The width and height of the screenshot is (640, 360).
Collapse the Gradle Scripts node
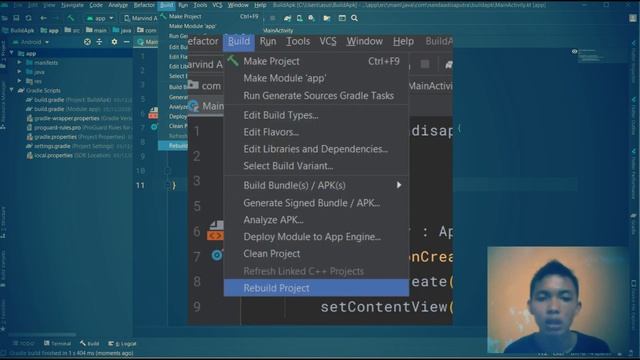tap(11, 90)
